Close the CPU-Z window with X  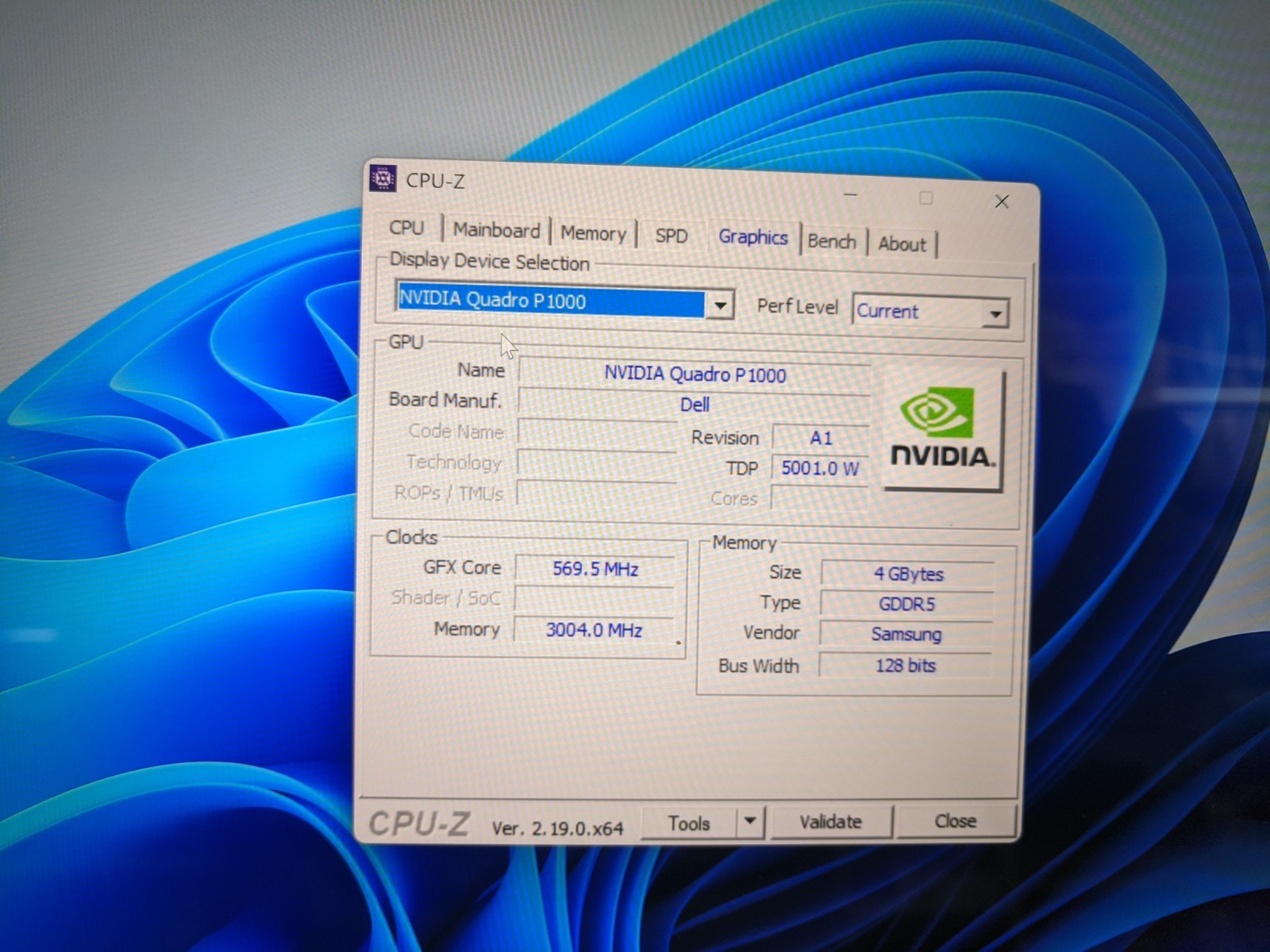(1002, 202)
